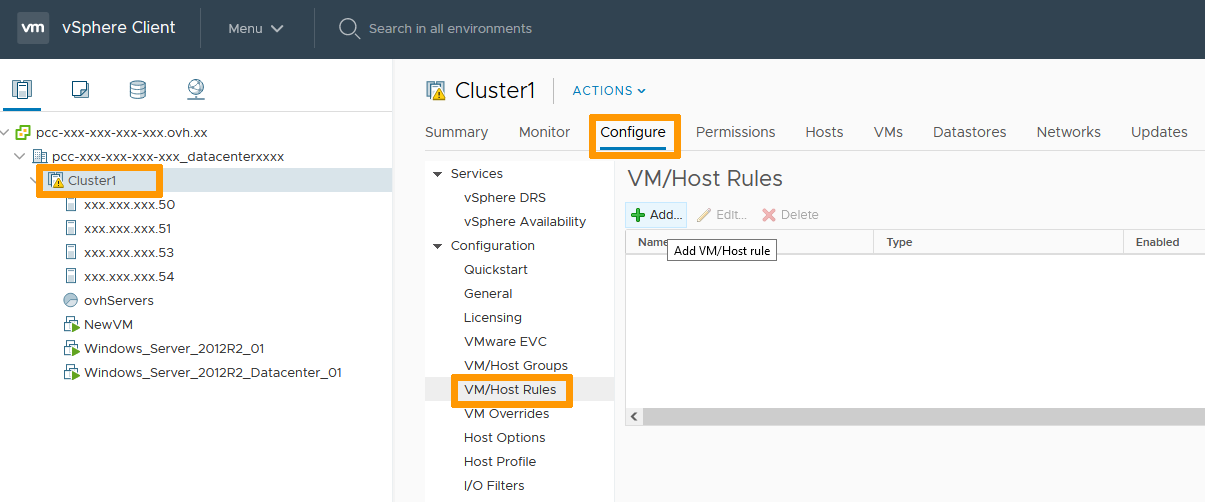1205x502 pixels.
Task: Open the Hosts tab
Action: click(x=824, y=132)
